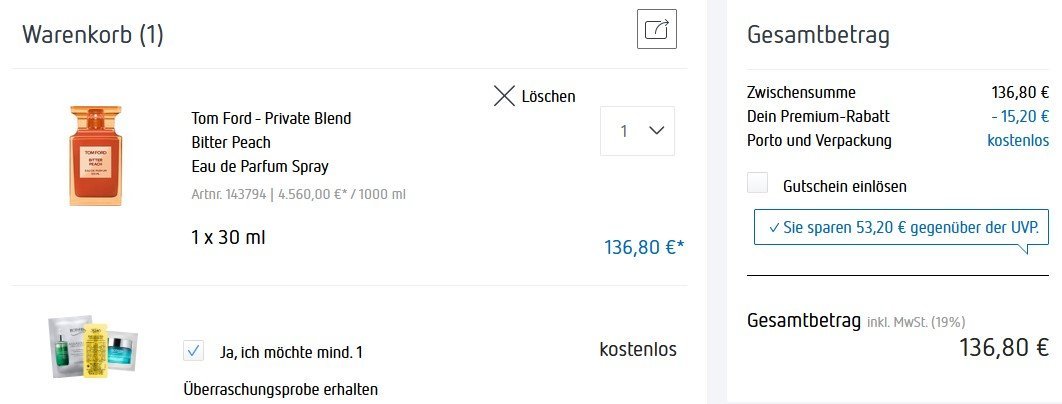Viewport: 1062px width, 404px height.
Task: Click the Warenkorb (1) heading
Action: tap(93, 35)
